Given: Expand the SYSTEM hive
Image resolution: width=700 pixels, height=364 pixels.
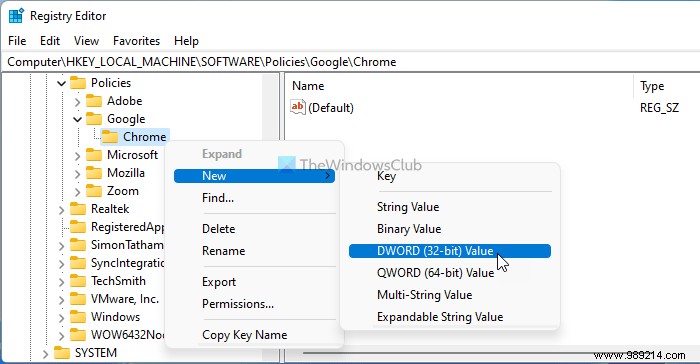Looking at the screenshot, I should [45, 354].
